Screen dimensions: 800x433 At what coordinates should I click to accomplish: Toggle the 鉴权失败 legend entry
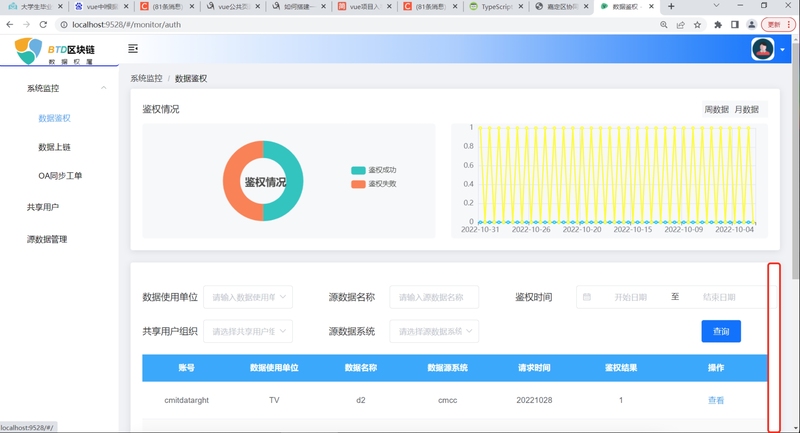click(373, 184)
